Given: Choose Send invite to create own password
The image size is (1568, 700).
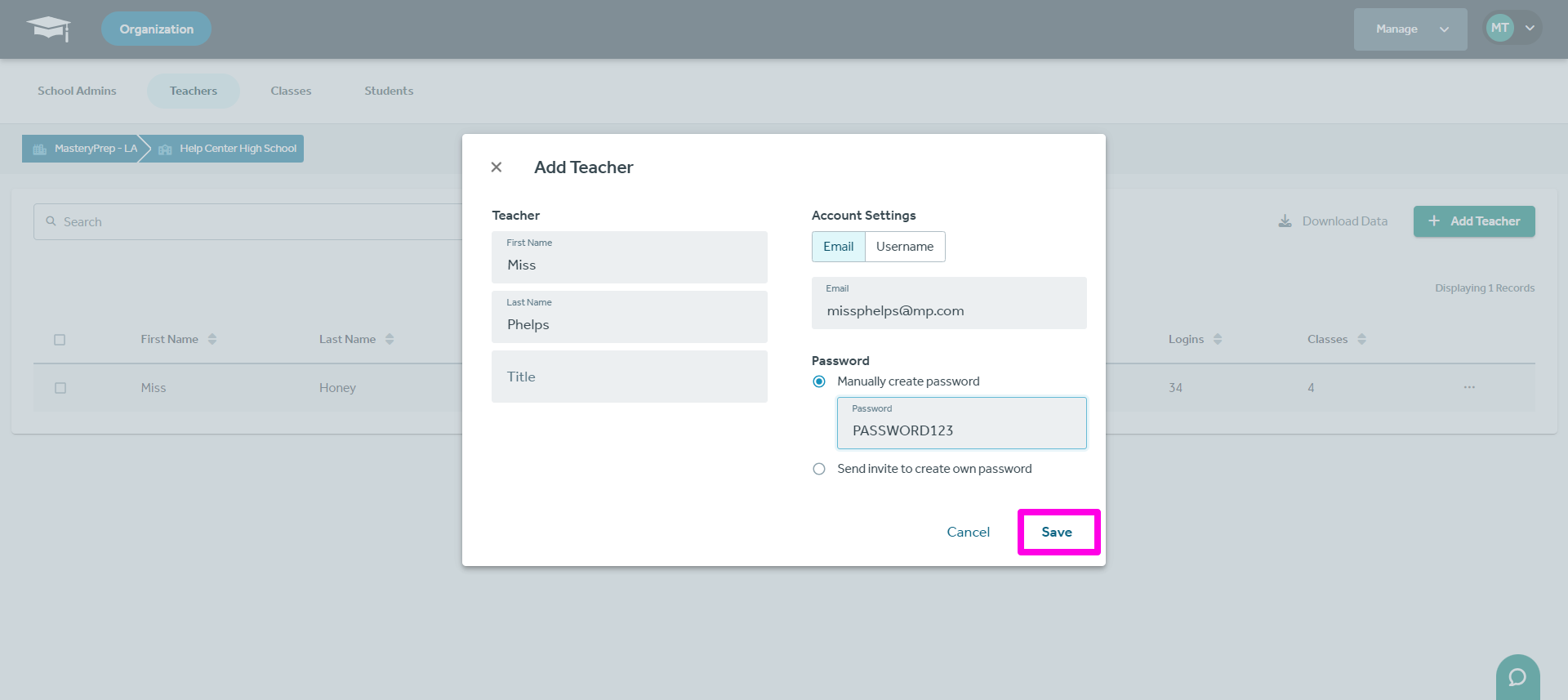Looking at the screenshot, I should 819,469.
